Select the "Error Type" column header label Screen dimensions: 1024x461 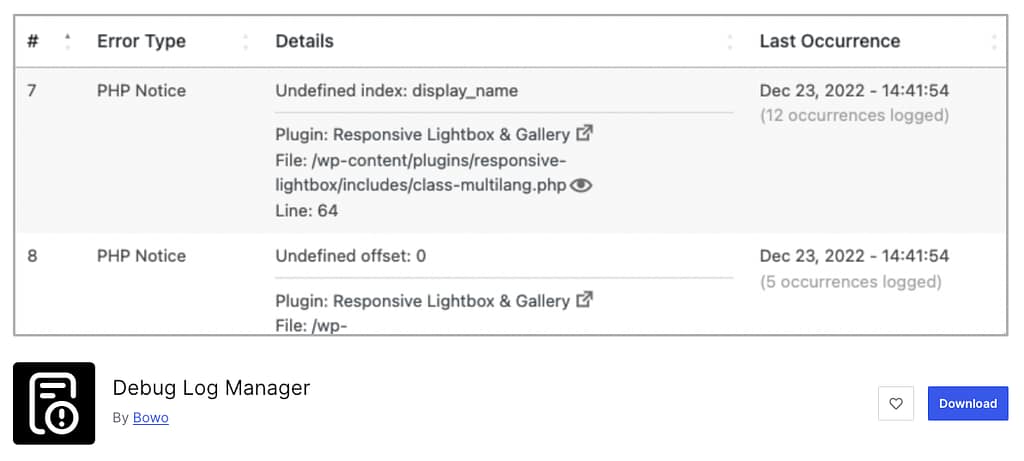pos(141,41)
